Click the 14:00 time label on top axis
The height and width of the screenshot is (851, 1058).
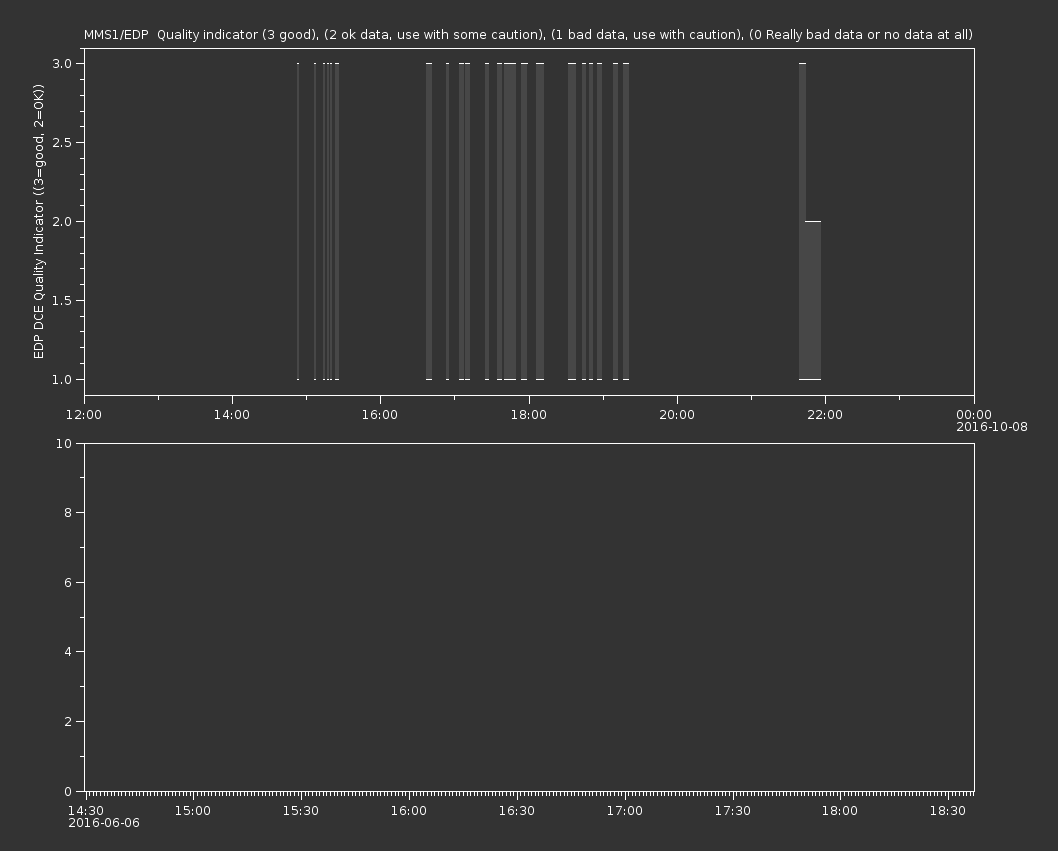pyautogui.click(x=231, y=414)
